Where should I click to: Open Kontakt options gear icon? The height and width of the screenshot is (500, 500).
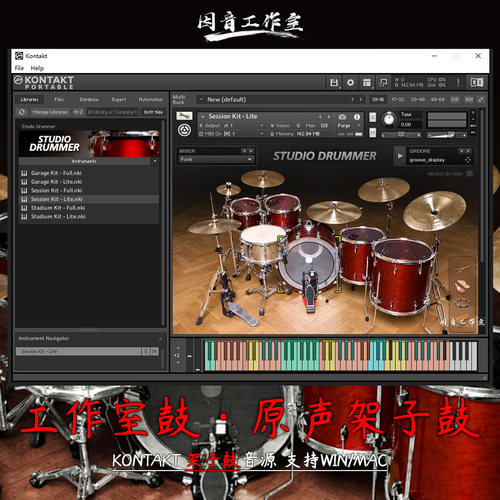click(350, 82)
